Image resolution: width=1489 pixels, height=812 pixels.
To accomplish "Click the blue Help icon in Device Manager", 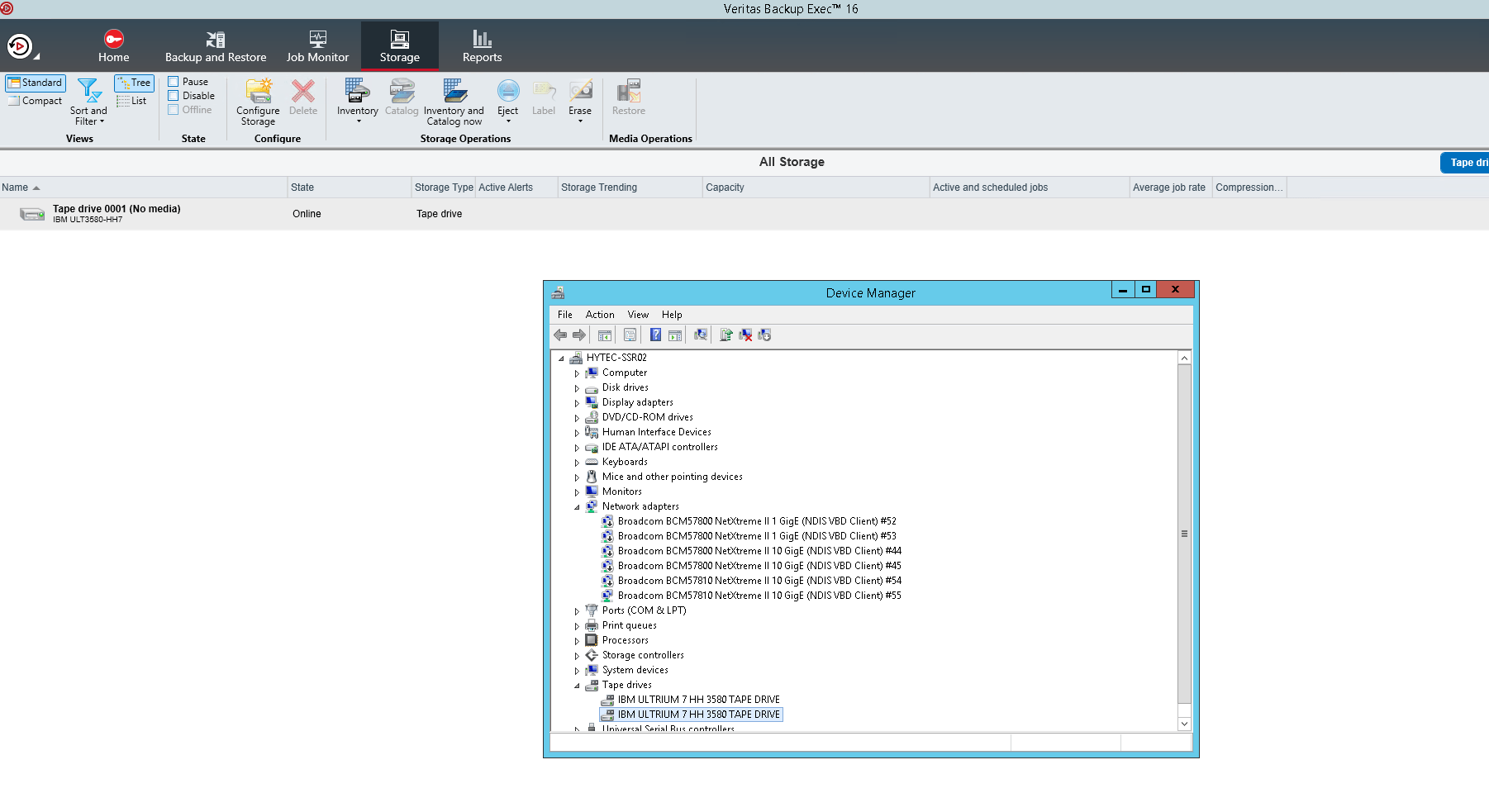I will (x=655, y=335).
